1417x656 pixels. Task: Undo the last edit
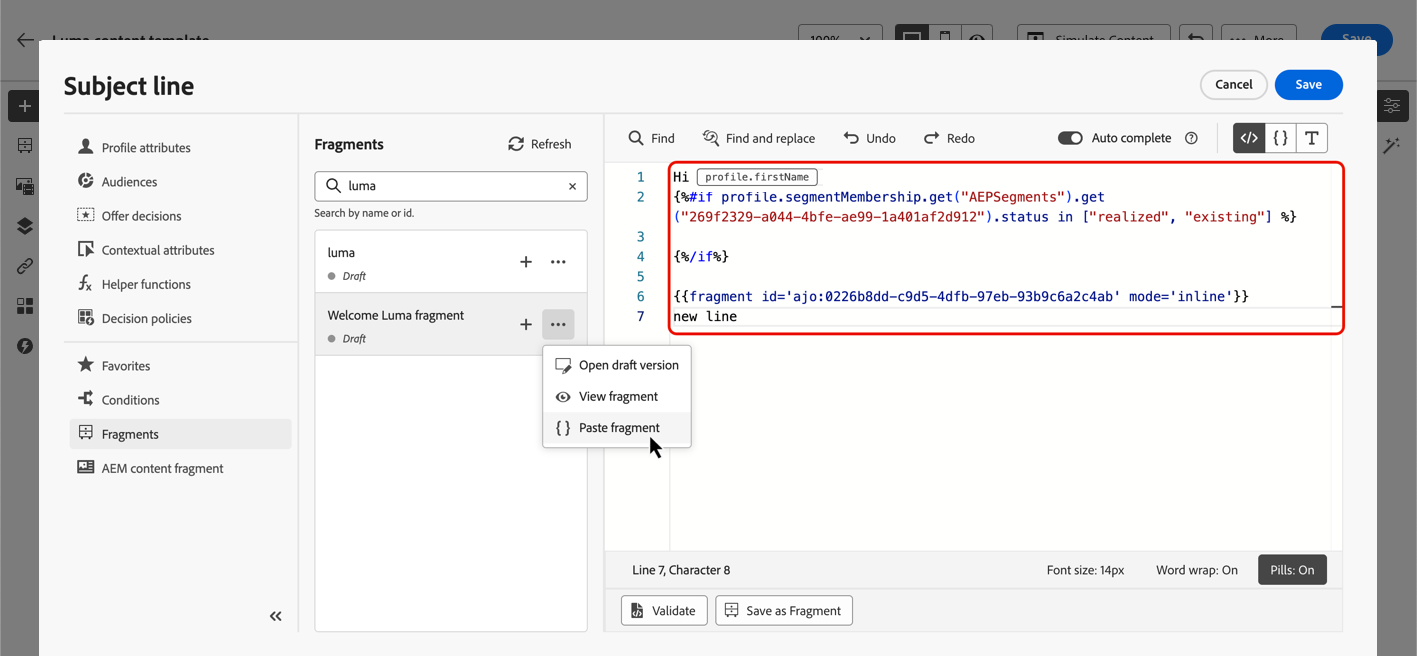click(x=869, y=138)
